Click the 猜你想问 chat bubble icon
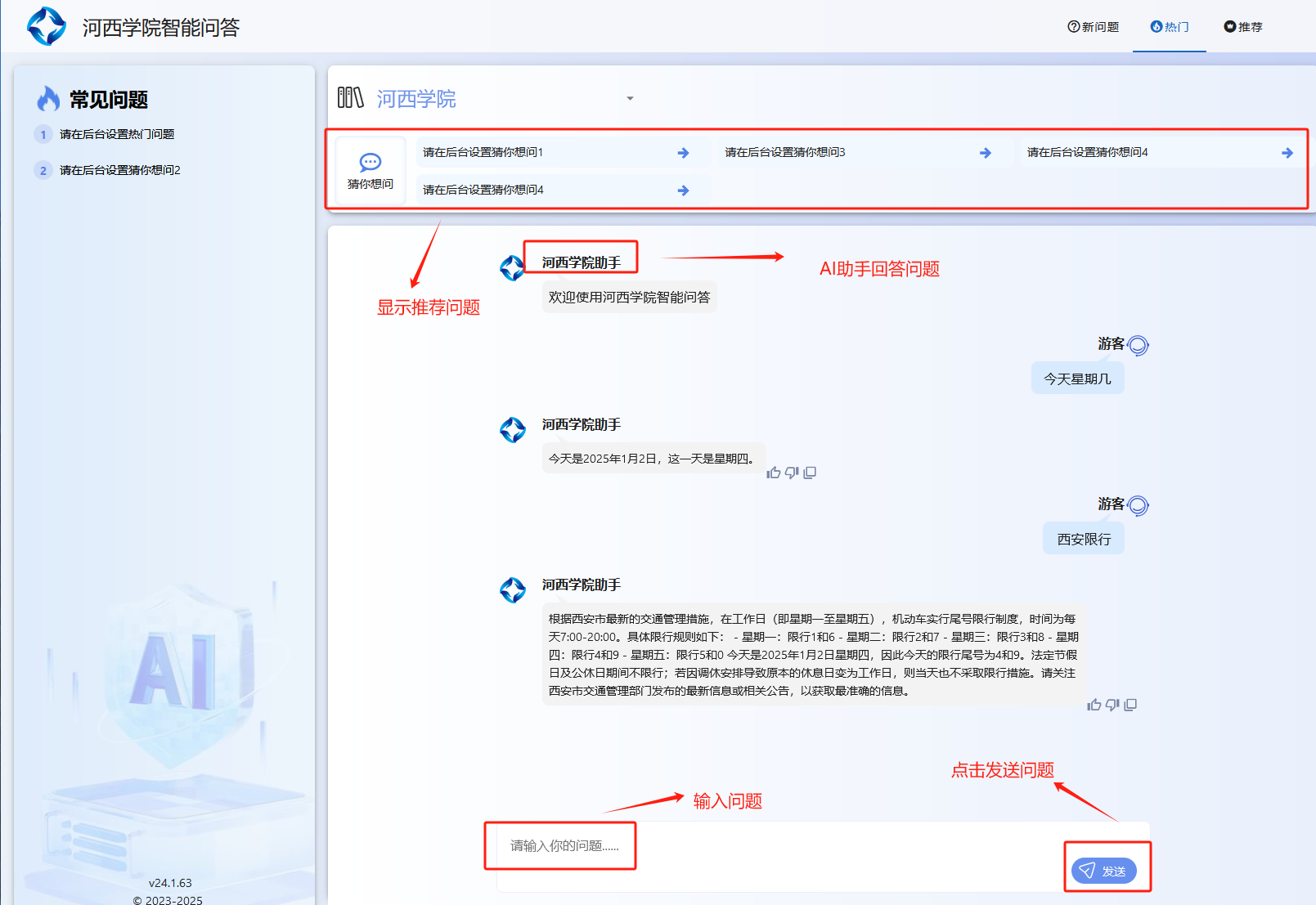This screenshot has width=1316, height=905. 371,162
